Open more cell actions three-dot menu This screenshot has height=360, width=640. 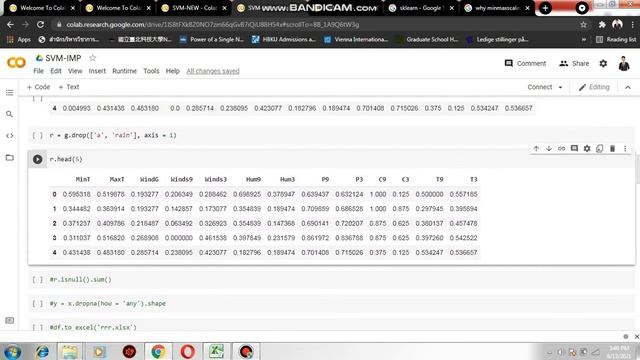(x=625, y=149)
